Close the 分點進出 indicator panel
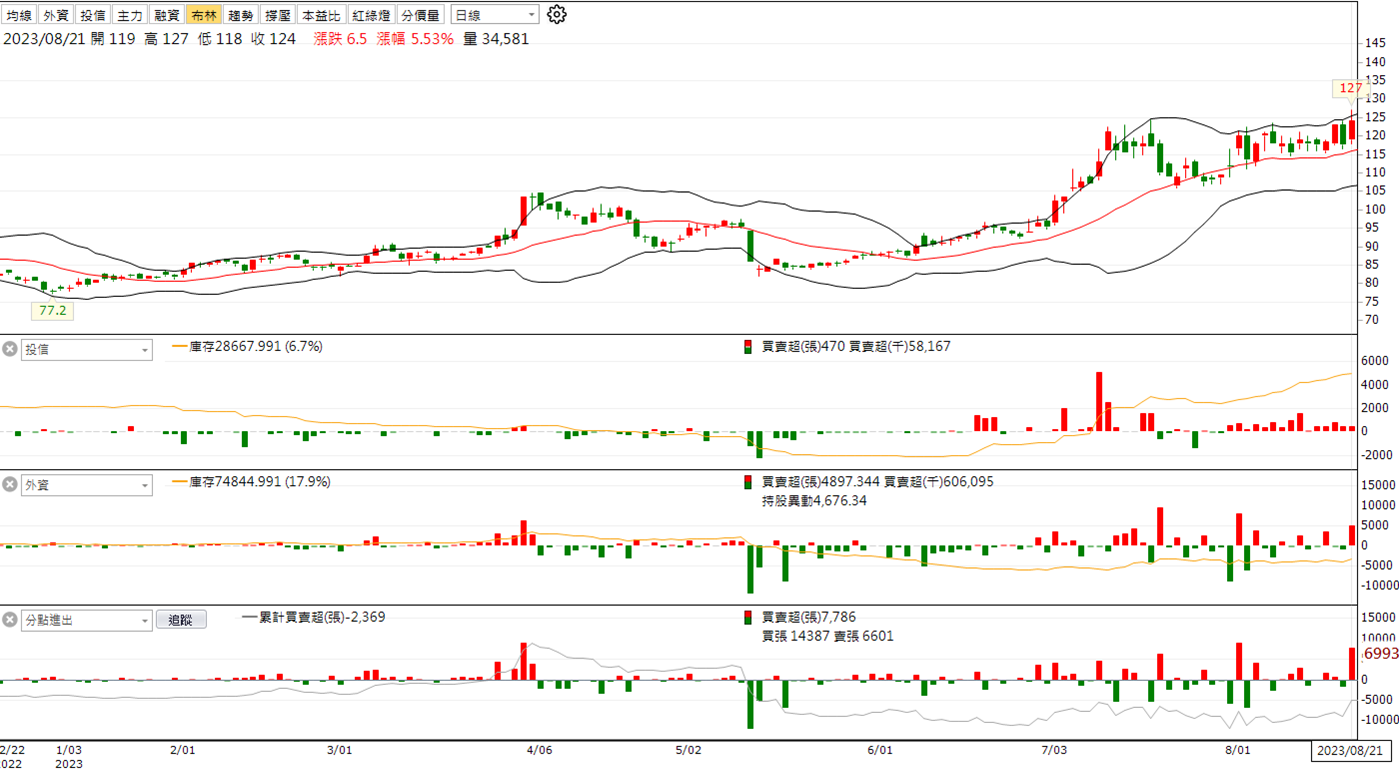 10,620
